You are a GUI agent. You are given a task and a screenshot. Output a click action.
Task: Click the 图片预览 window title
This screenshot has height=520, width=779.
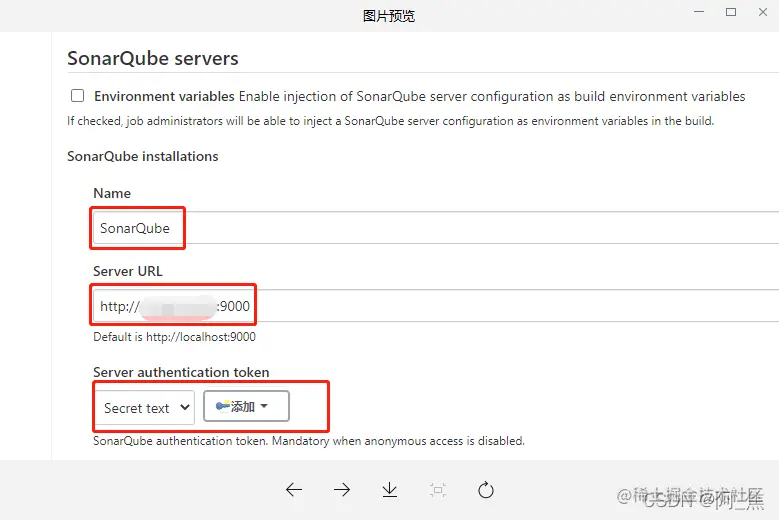click(389, 16)
